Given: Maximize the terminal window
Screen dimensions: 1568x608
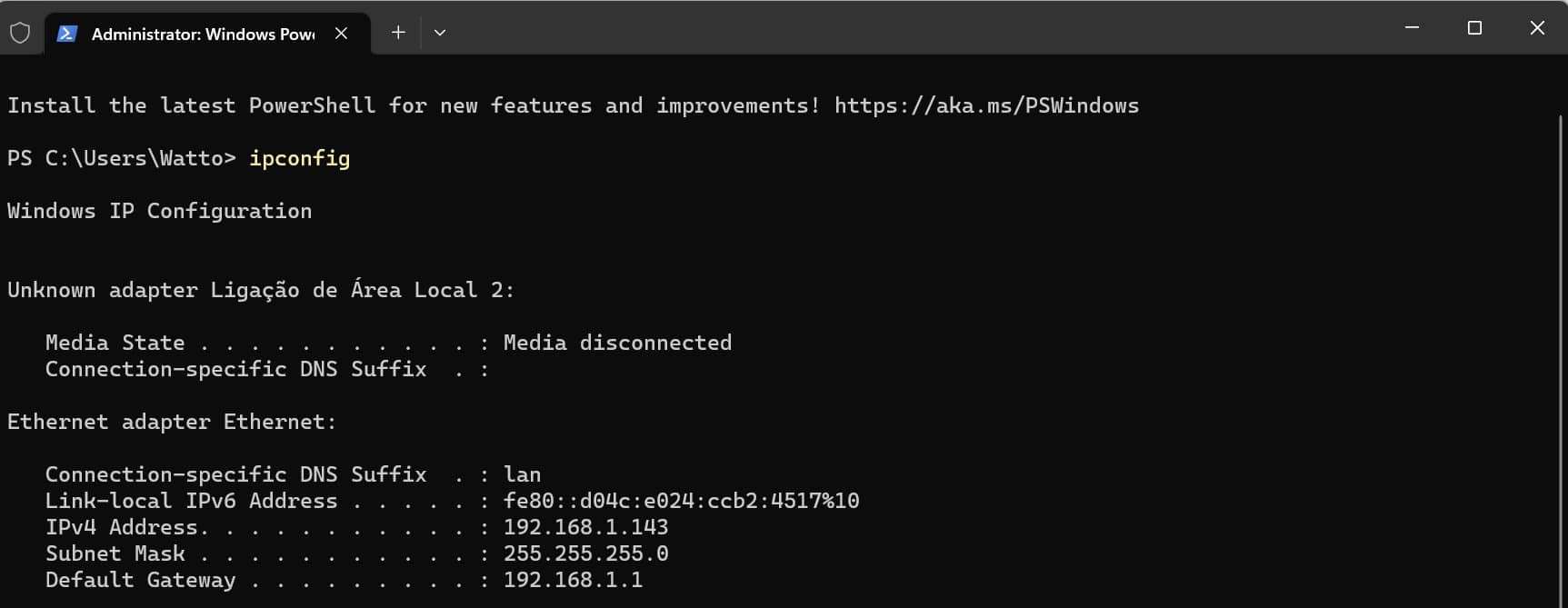Looking at the screenshot, I should click(x=1474, y=28).
